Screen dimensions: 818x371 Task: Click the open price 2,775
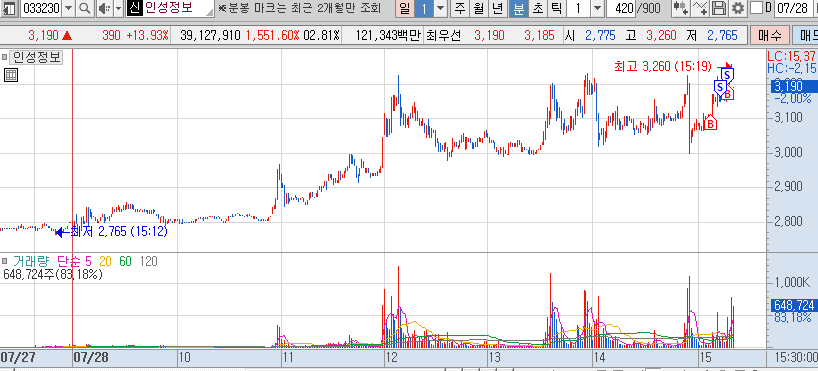[600, 35]
